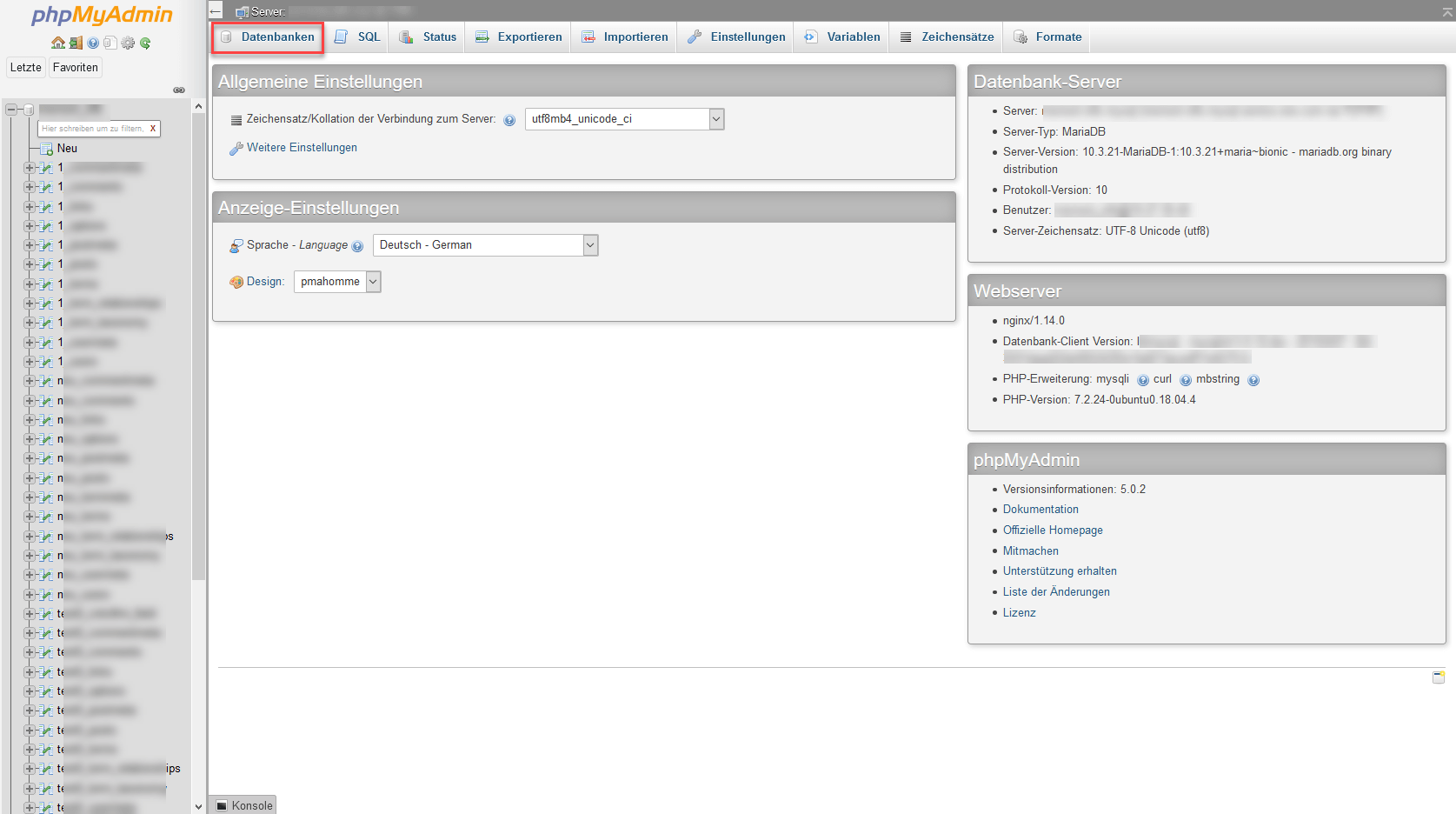The width and height of the screenshot is (1456, 814).
Task: Show the Letzte recent tables list
Action: click(26, 68)
